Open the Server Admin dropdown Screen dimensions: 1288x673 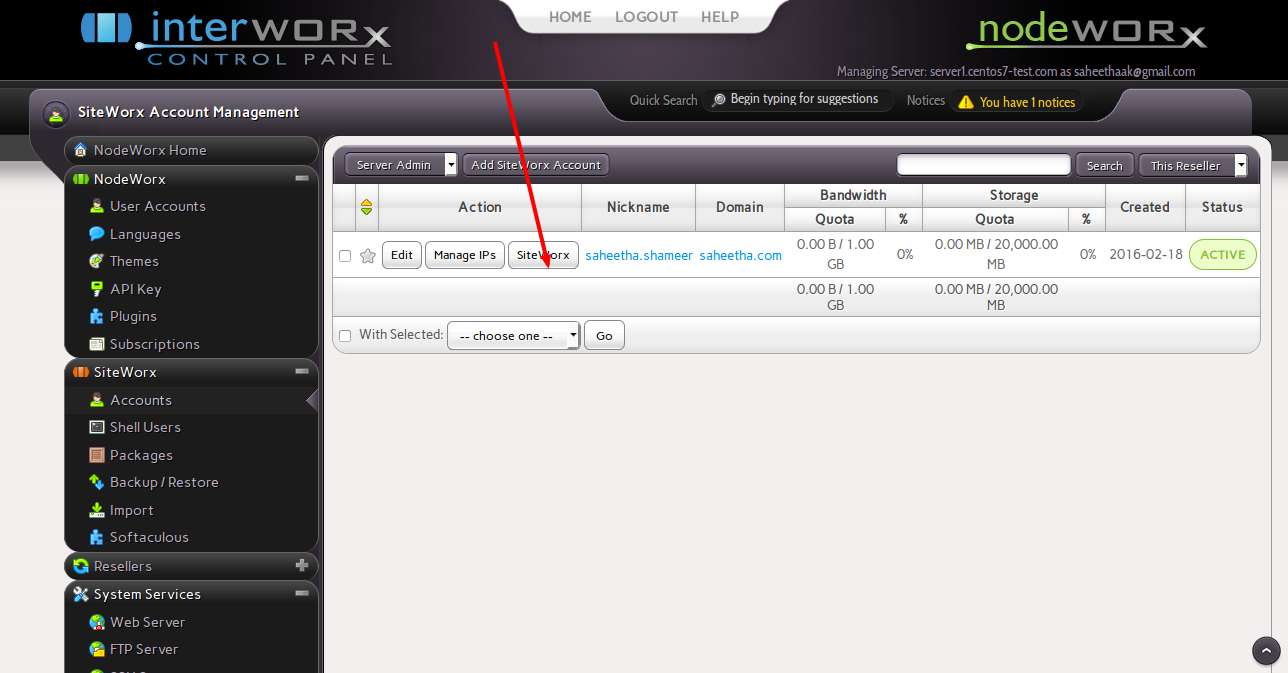[x=401, y=165]
